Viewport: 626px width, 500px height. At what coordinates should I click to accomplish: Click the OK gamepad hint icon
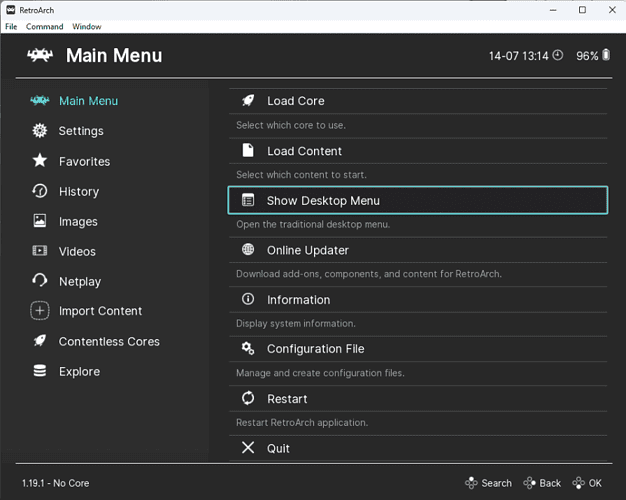coord(578,483)
